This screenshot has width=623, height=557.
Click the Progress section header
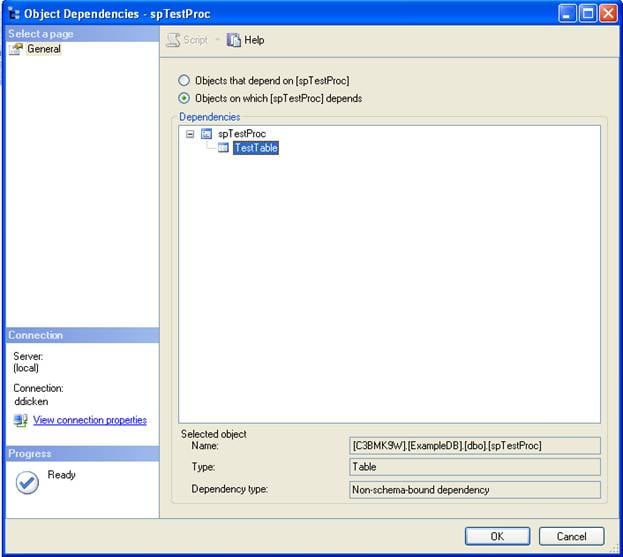(x=83, y=454)
